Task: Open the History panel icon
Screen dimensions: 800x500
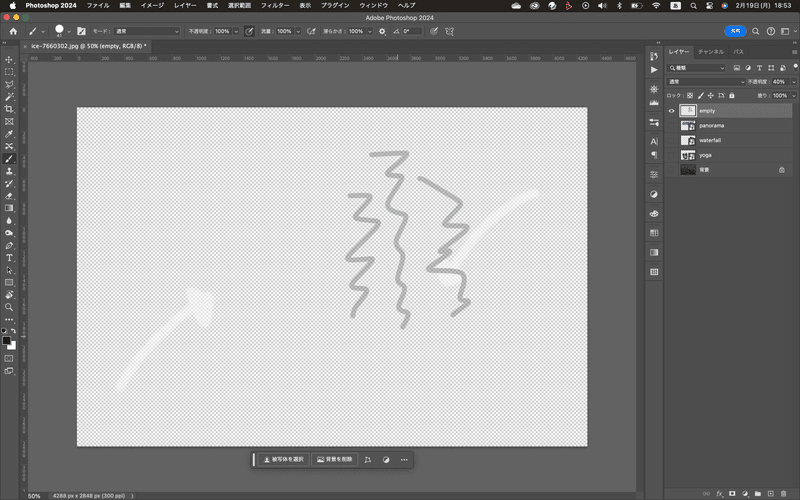Action: 654,56
